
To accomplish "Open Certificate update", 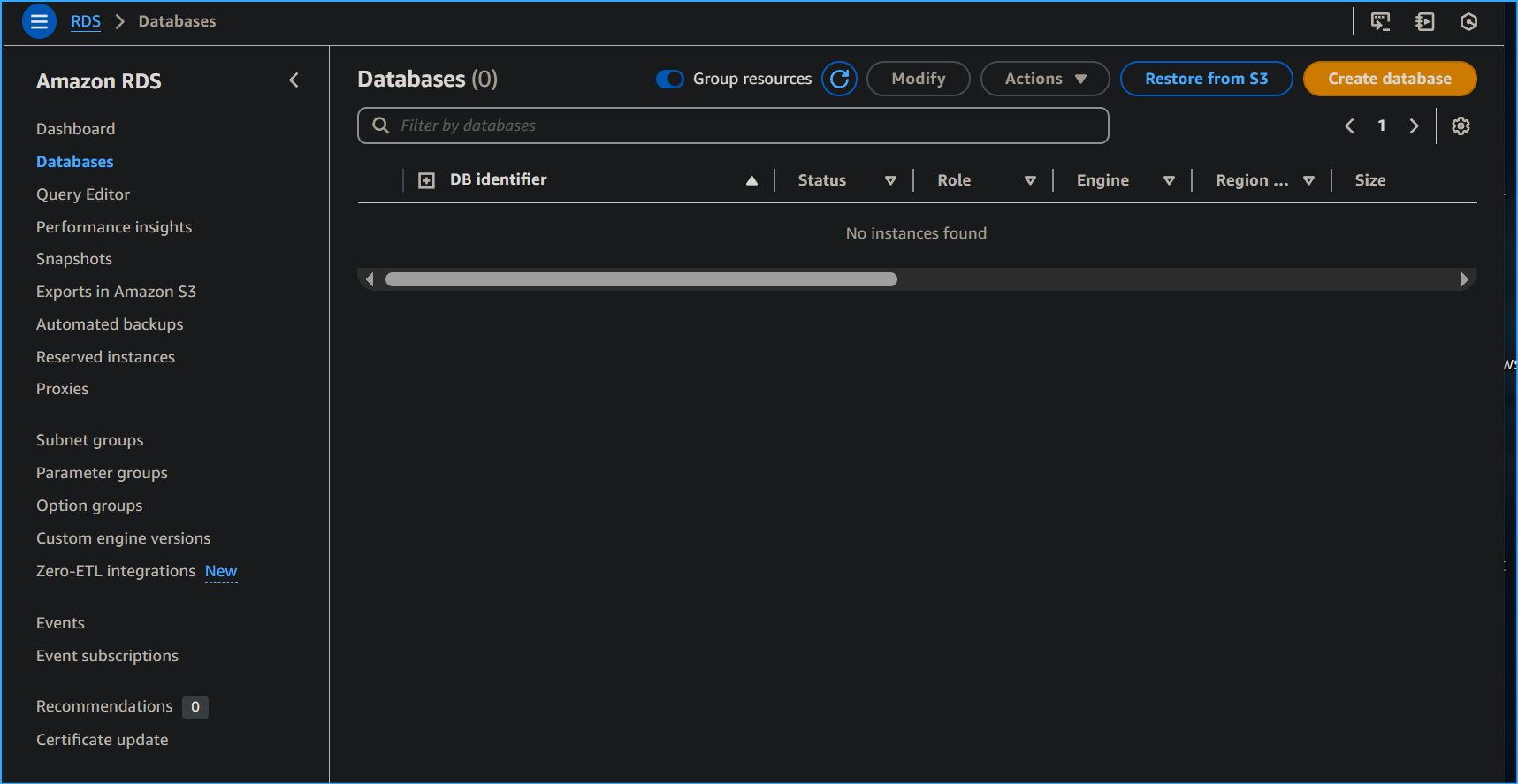I will point(102,740).
